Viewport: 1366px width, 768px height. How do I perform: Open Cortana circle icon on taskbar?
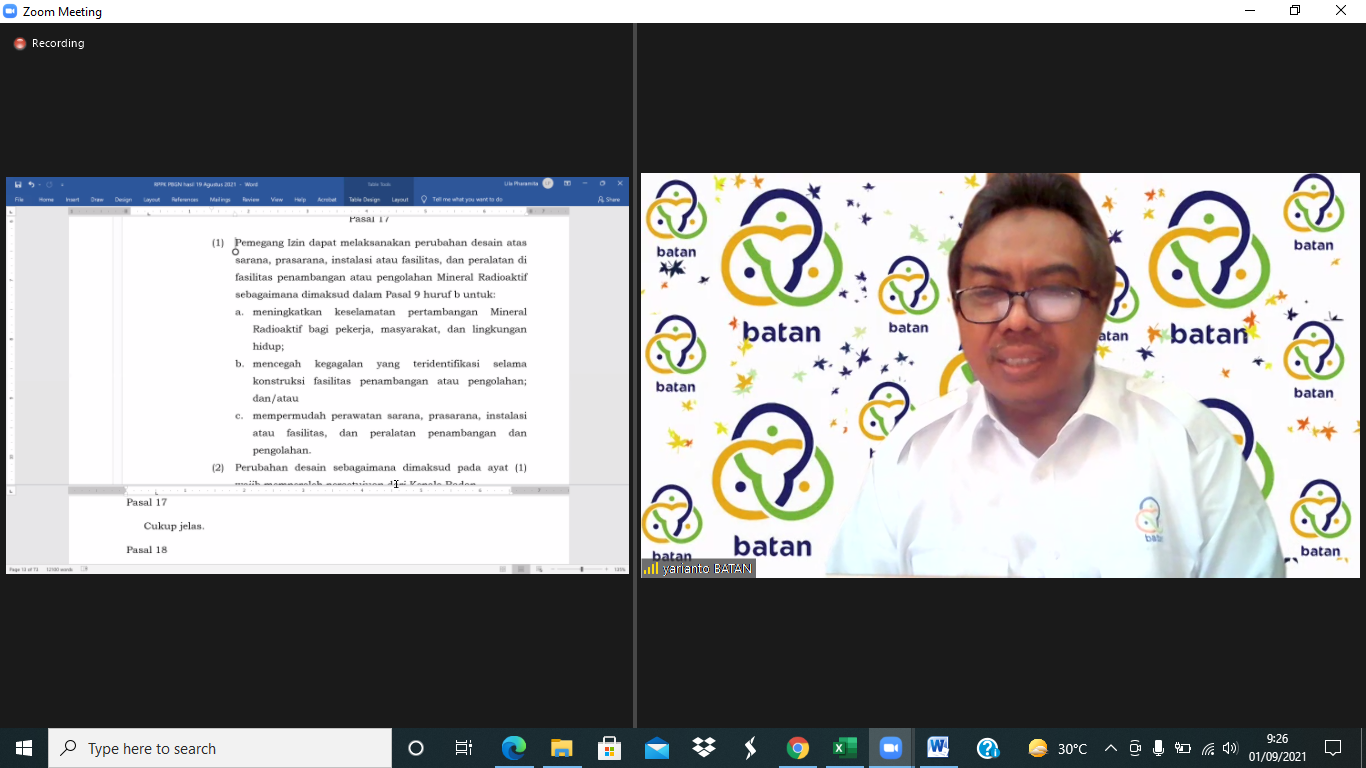click(x=416, y=748)
